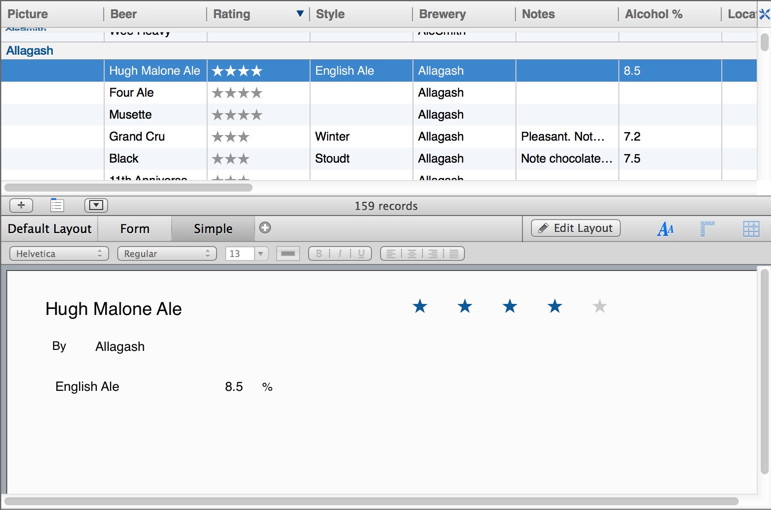Open the Helvetica font family dropdown

[59, 254]
